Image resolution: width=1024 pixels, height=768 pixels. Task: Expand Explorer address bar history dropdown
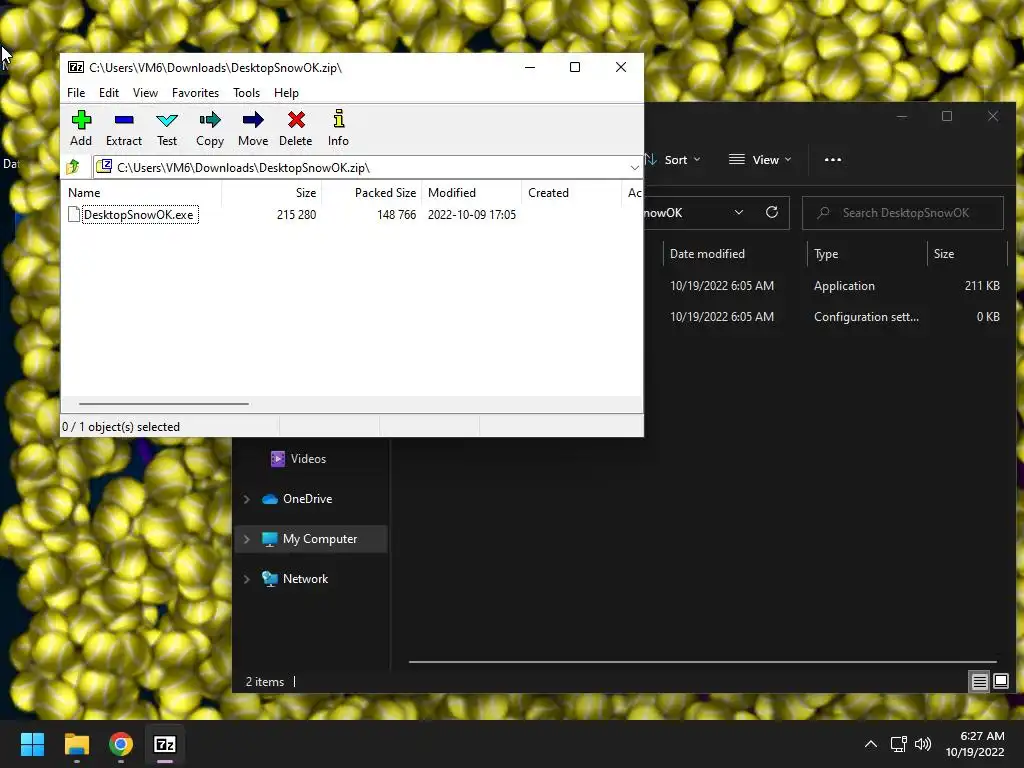pyautogui.click(x=739, y=212)
